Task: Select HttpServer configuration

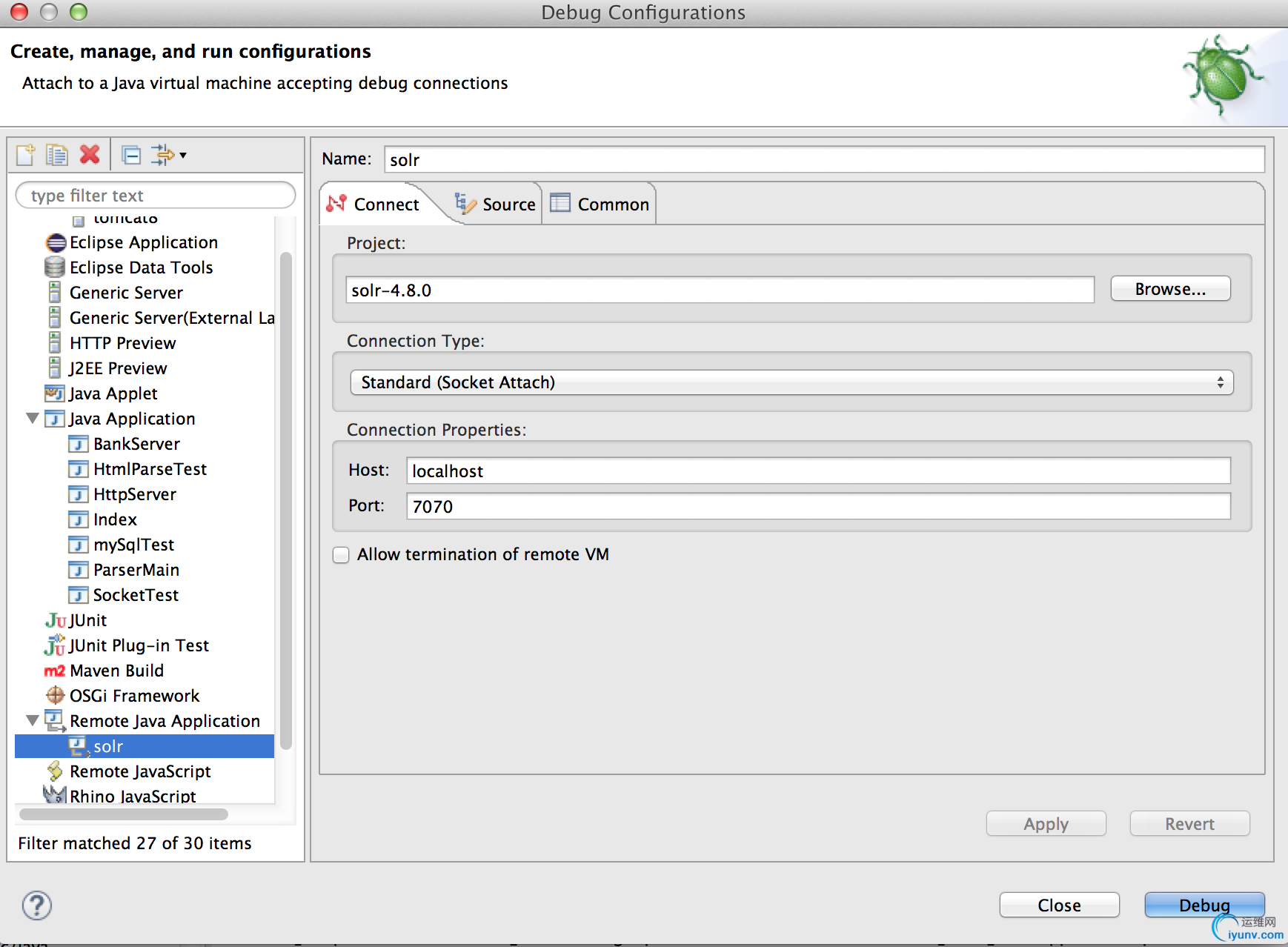Action: [135, 494]
